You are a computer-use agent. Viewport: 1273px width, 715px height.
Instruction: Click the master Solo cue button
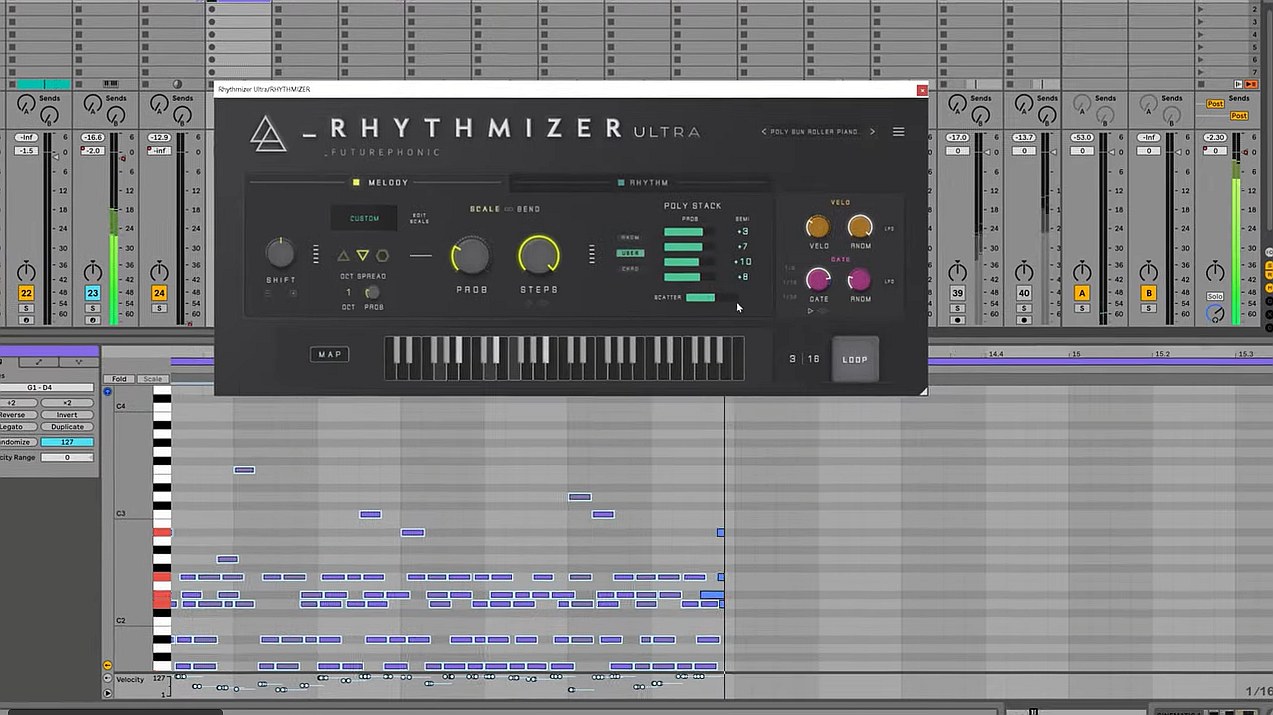[x=1215, y=297]
